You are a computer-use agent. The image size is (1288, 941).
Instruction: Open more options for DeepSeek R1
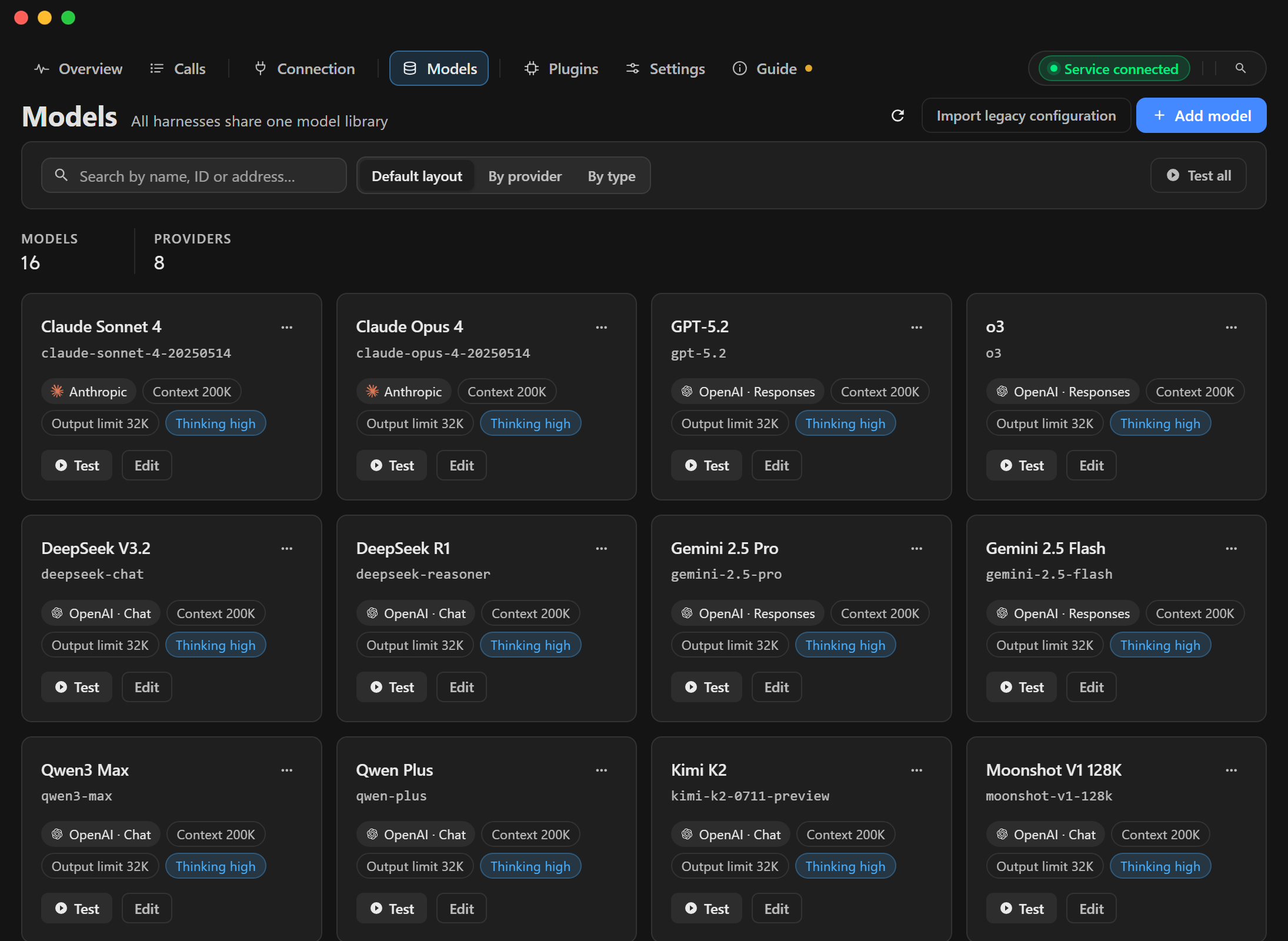[601, 548]
